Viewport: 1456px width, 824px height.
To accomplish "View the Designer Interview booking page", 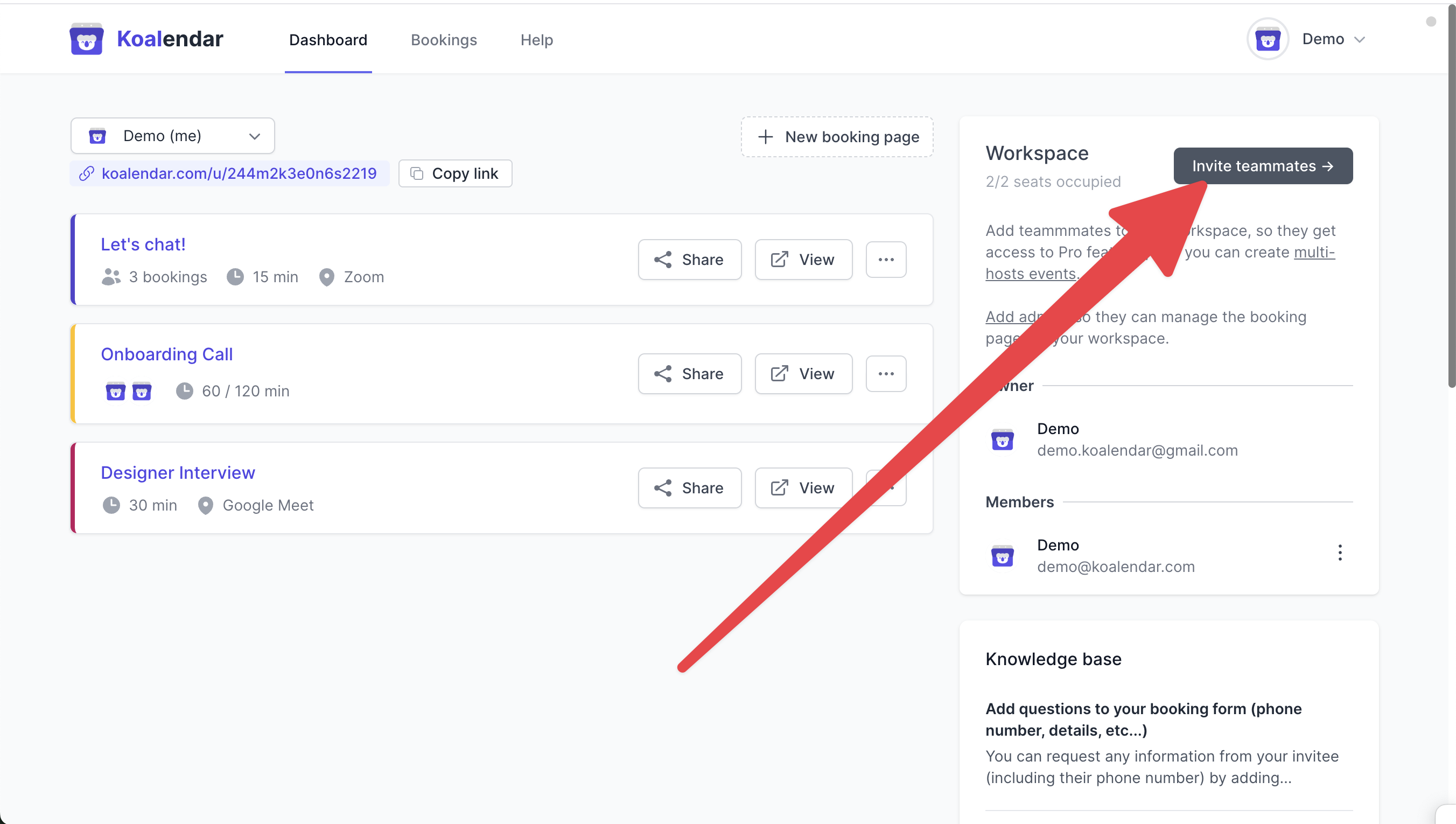I will [803, 488].
